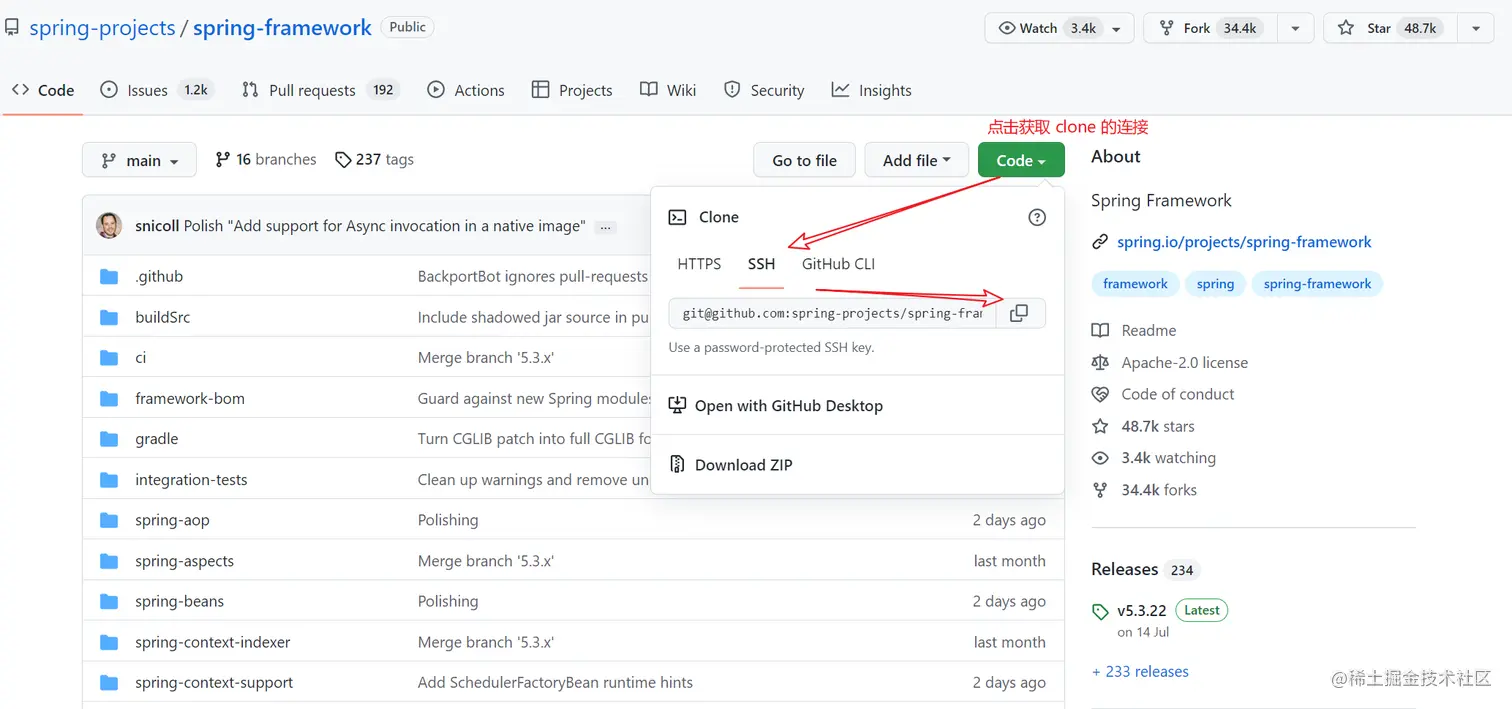The height and width of the screenshot is (709, 1512).
Task: Switch to the Code tab
Action: tap(43, 90)
